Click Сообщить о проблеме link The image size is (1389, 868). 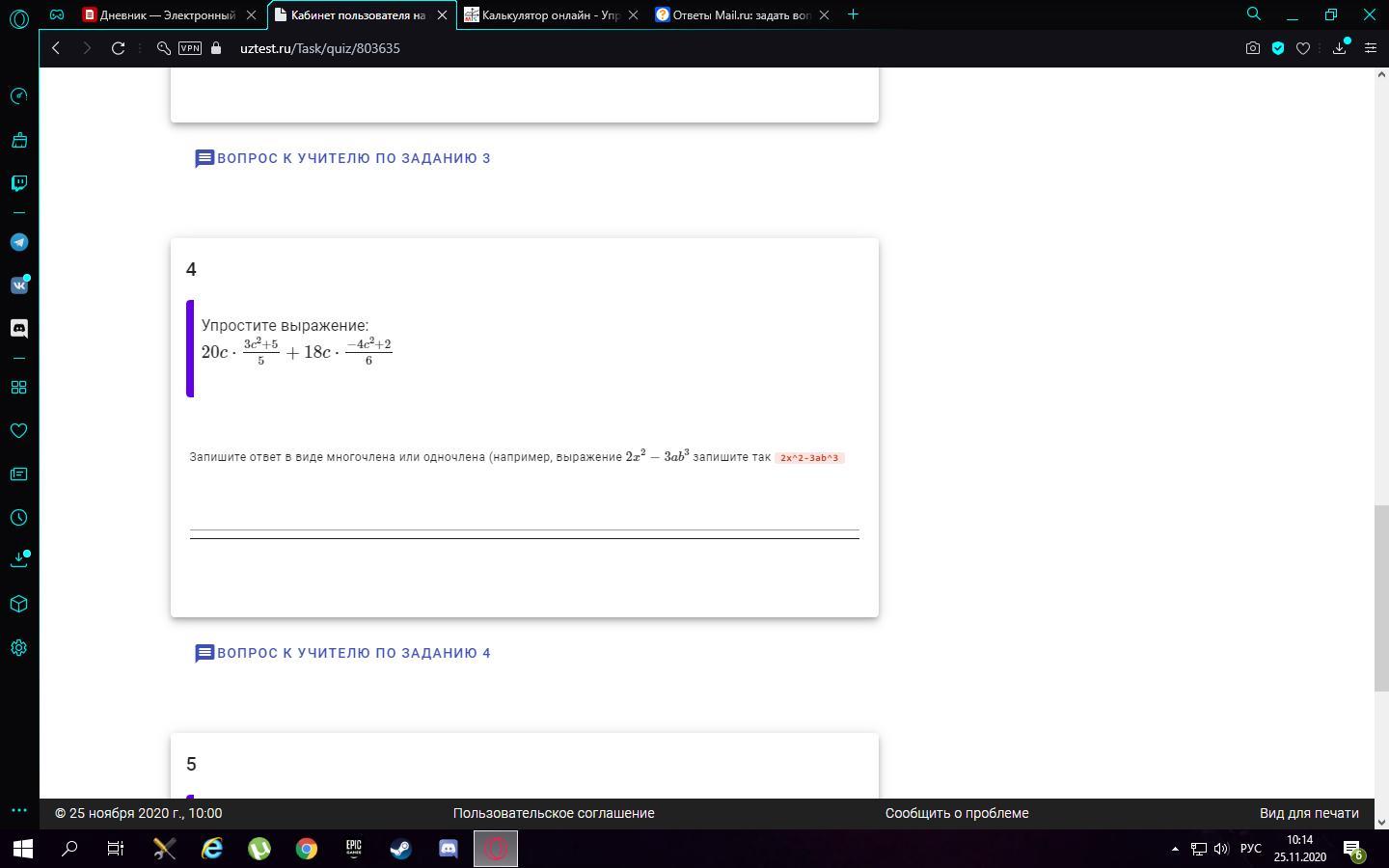click(x=957, y=813)
